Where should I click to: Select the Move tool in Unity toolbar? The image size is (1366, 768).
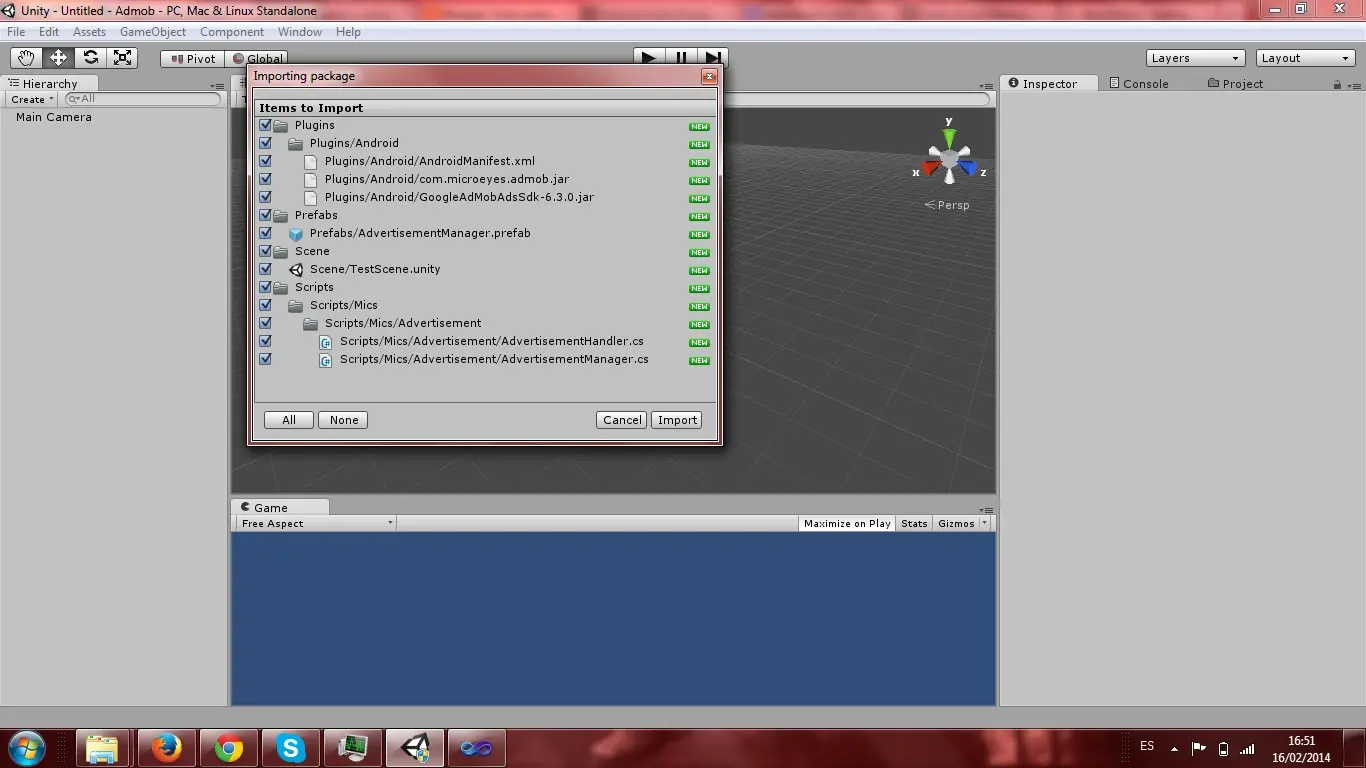pos(58,58)
